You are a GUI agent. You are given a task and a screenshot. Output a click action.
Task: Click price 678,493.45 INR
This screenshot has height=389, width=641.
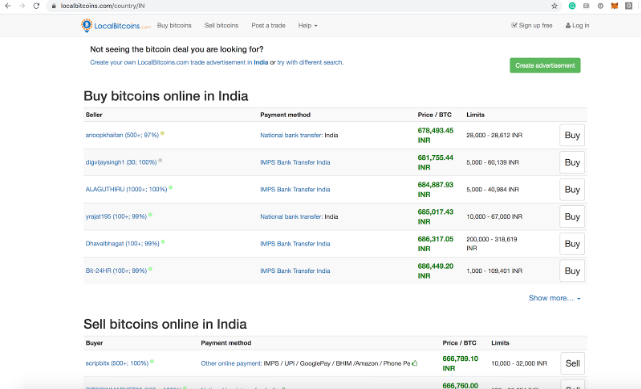(435, 135)
